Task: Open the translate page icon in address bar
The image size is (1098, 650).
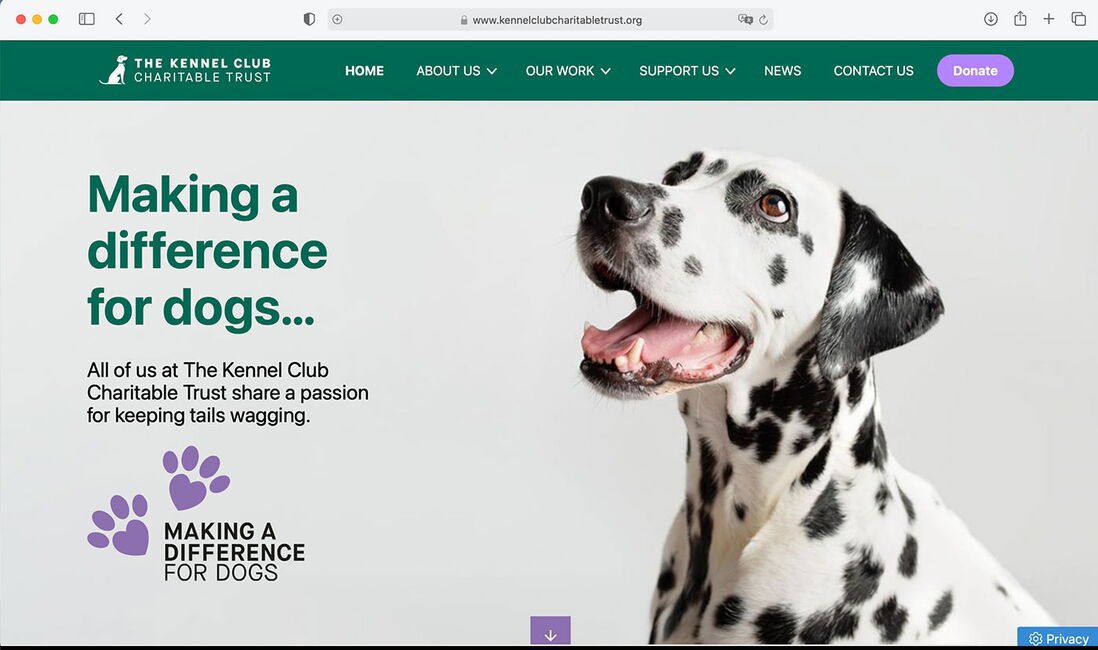Action: (x=745, y=20)
